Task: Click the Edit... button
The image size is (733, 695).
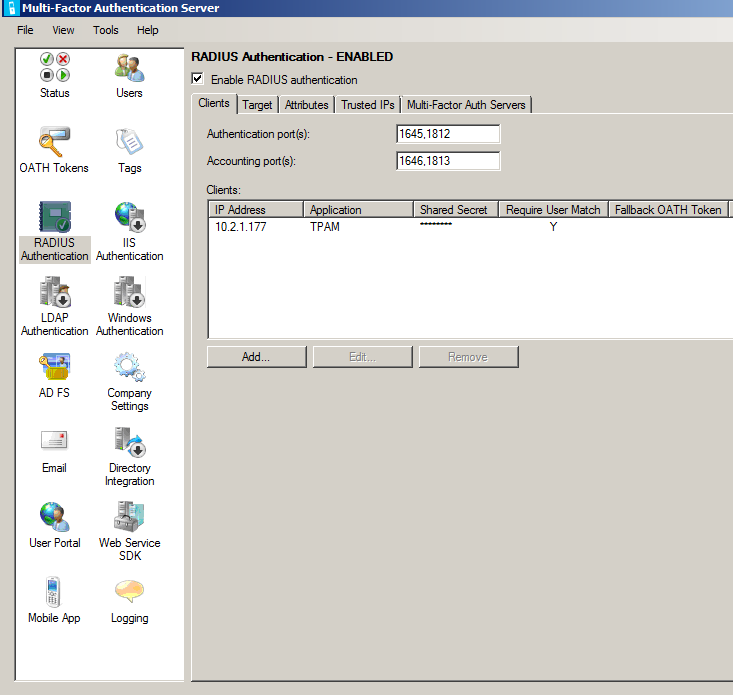Action: (x=363, y=357)
